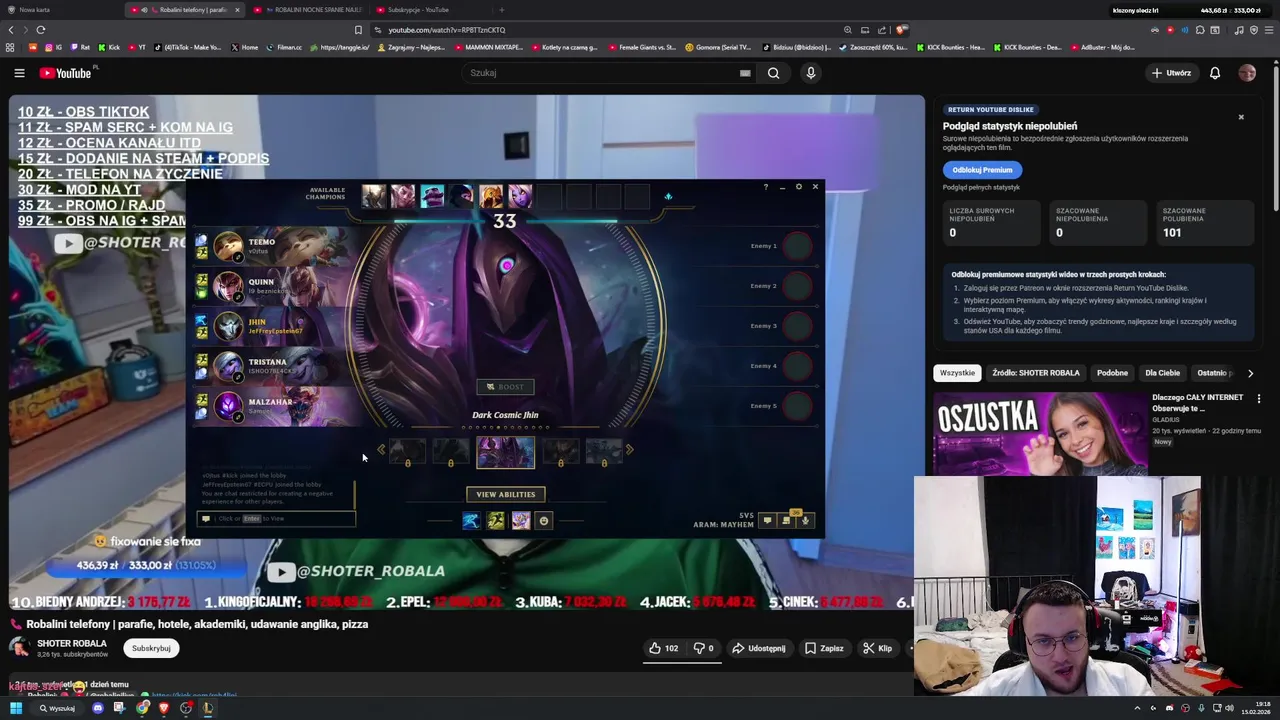This screenshot has width=1280, height=720.
Task: Select the Źródło: SHOTER ROBALA chip
Action: tap(1036, 373)
